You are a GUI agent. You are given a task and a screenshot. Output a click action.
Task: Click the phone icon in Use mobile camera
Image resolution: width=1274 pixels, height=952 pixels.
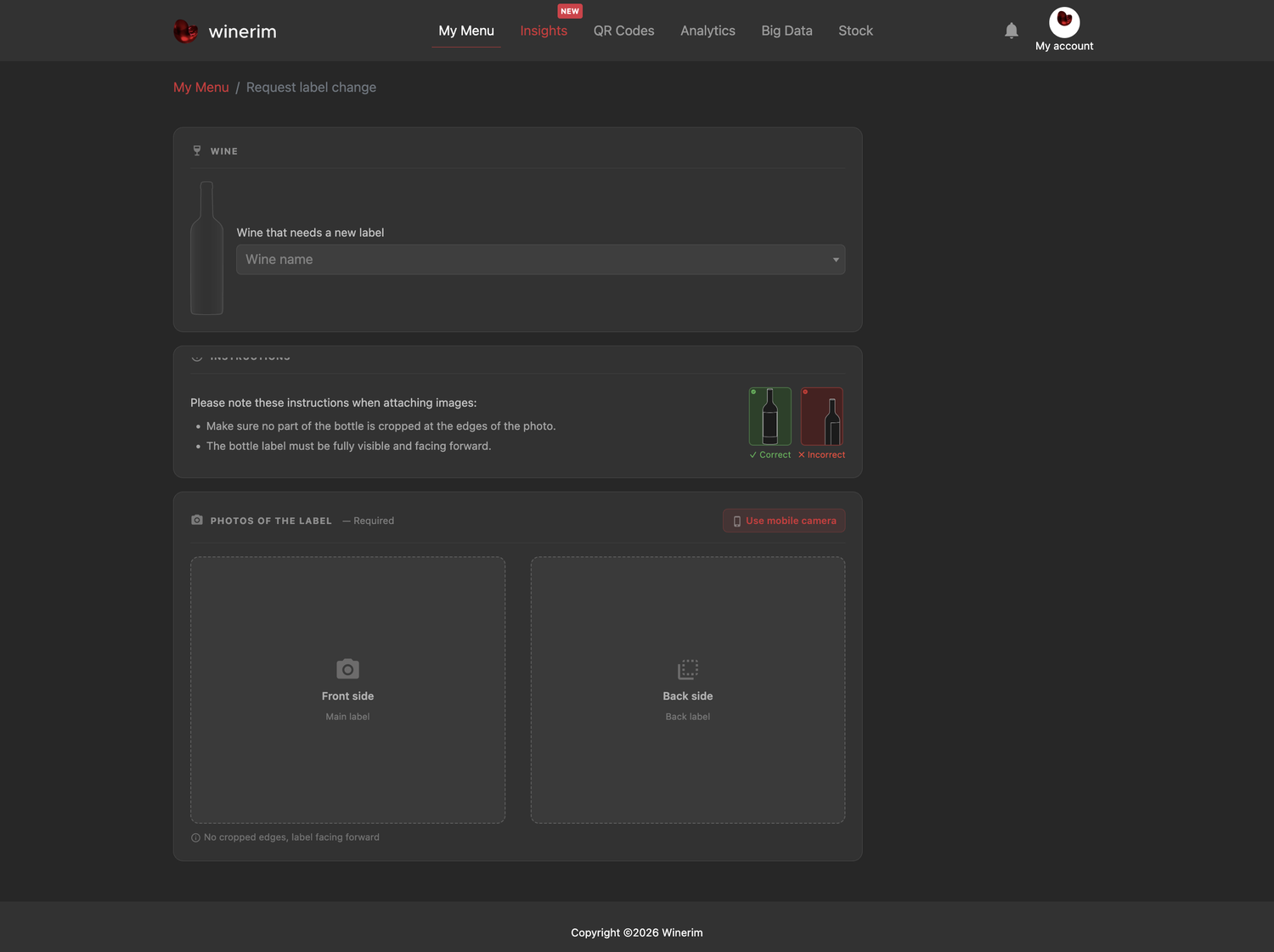click(737, 521)
